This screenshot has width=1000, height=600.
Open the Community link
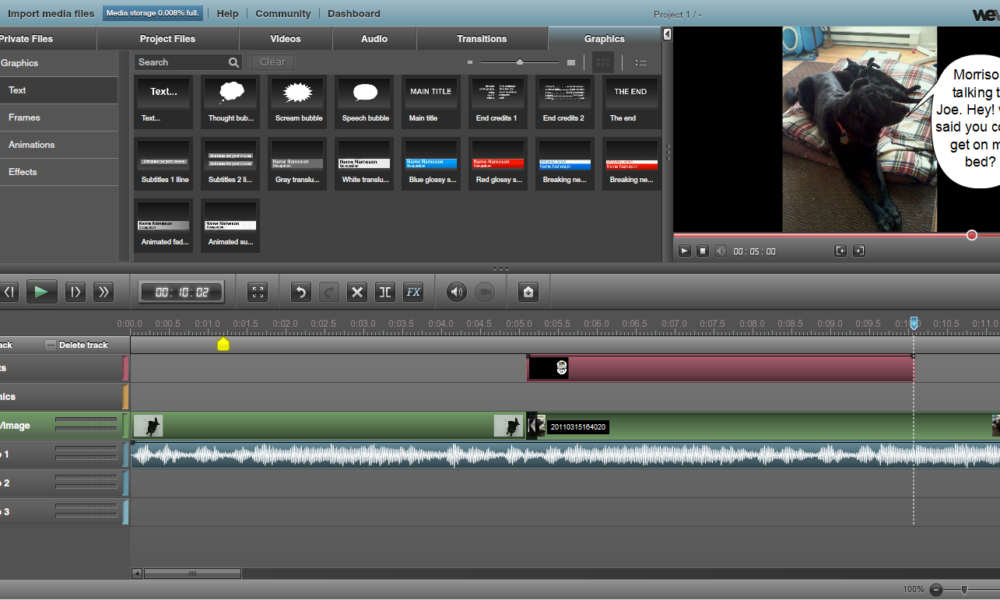283,14
